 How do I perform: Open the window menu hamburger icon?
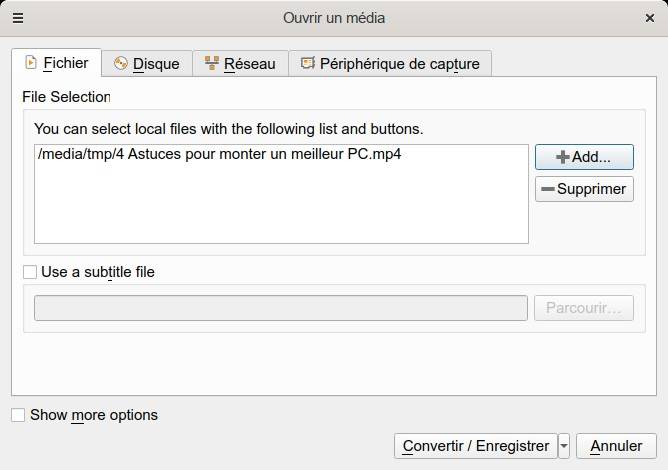[18, 18]
